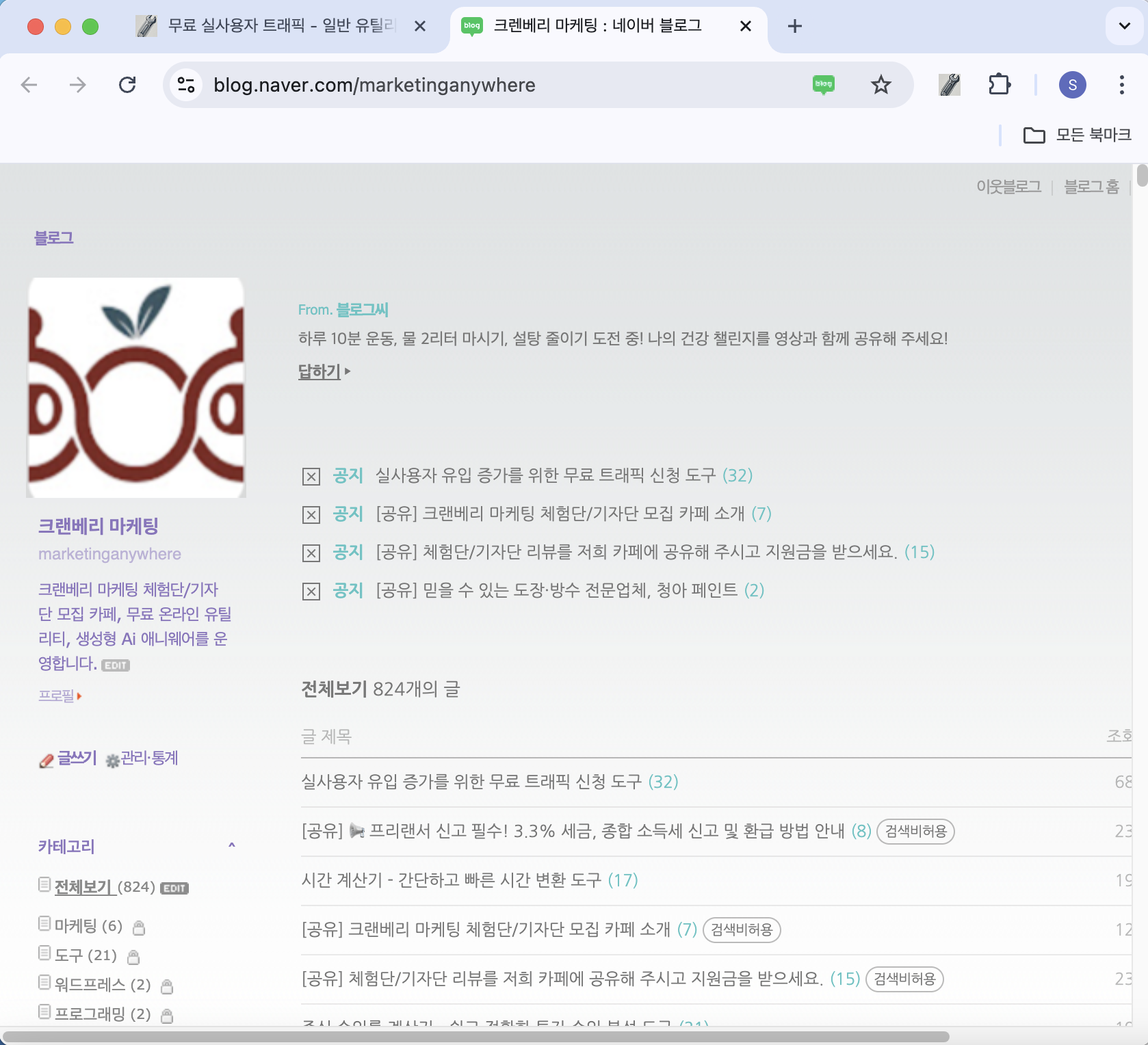
Task: Click the browser forward arrow
Action: pyautogui.click(x=78, y=85)
